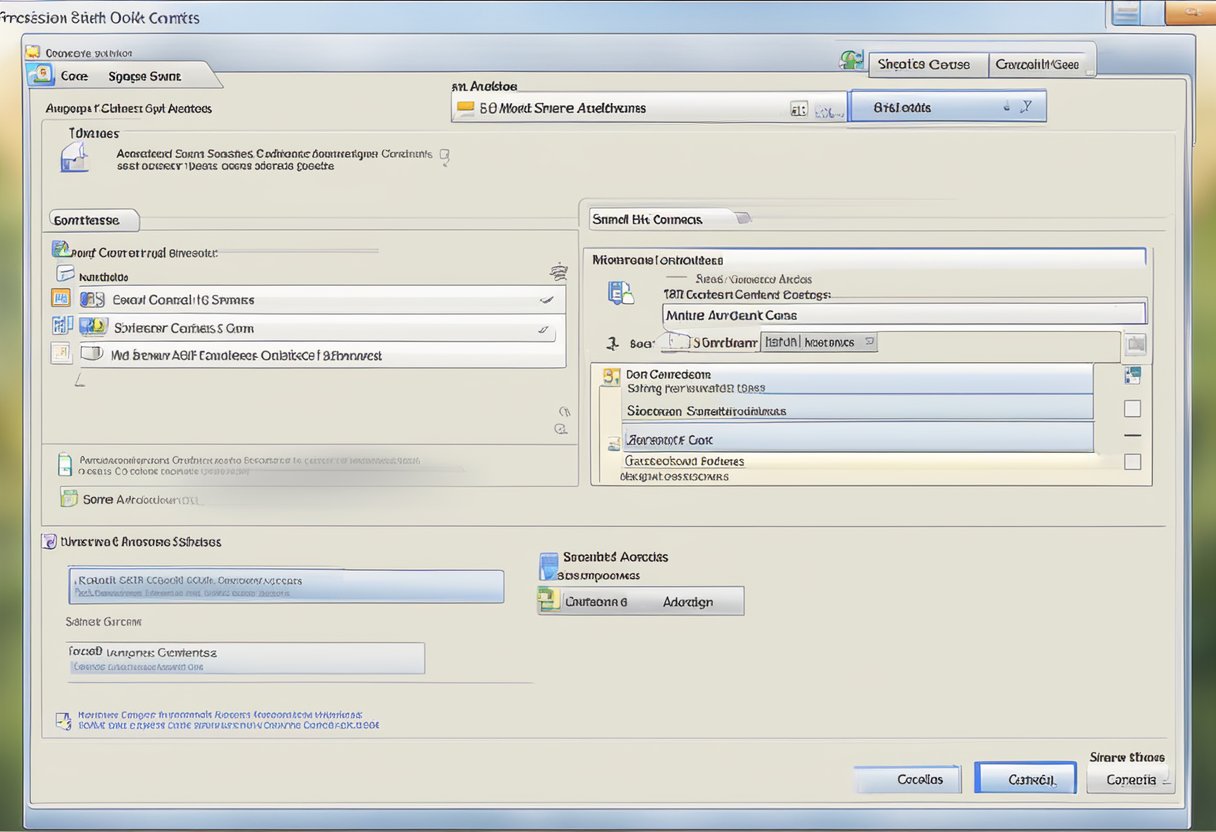Click the Mnture Avrdent Coes input field

[903, 315]
